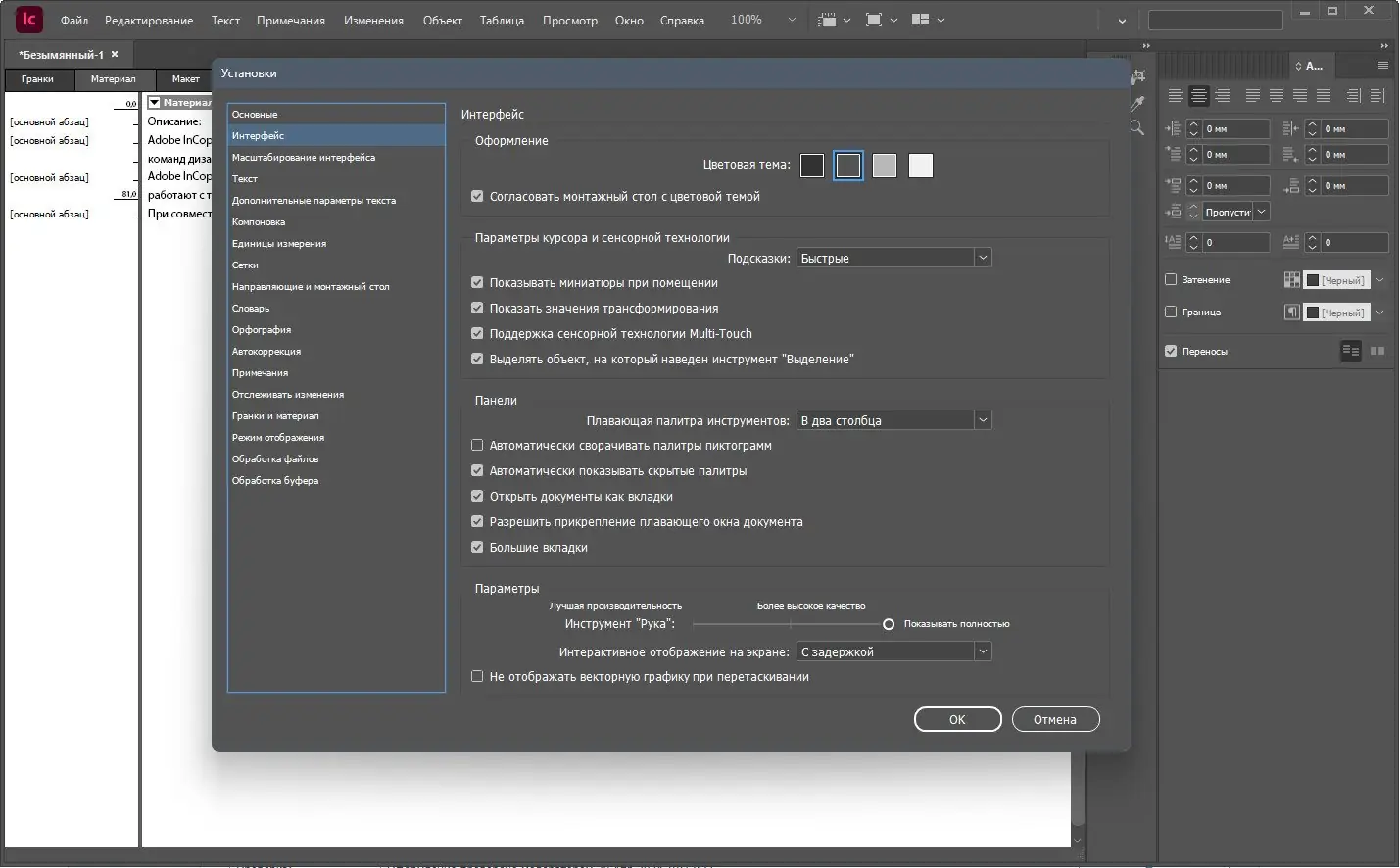
Task: Open view options icon in the application bar
Action: (x=828, y=20)
